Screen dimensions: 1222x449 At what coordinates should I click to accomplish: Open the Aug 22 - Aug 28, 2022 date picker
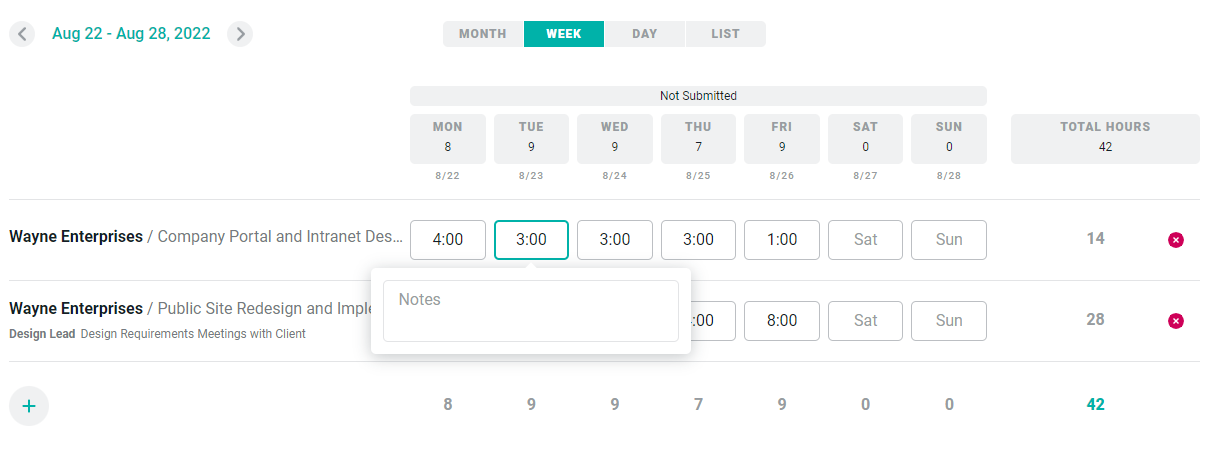point(131,34)
